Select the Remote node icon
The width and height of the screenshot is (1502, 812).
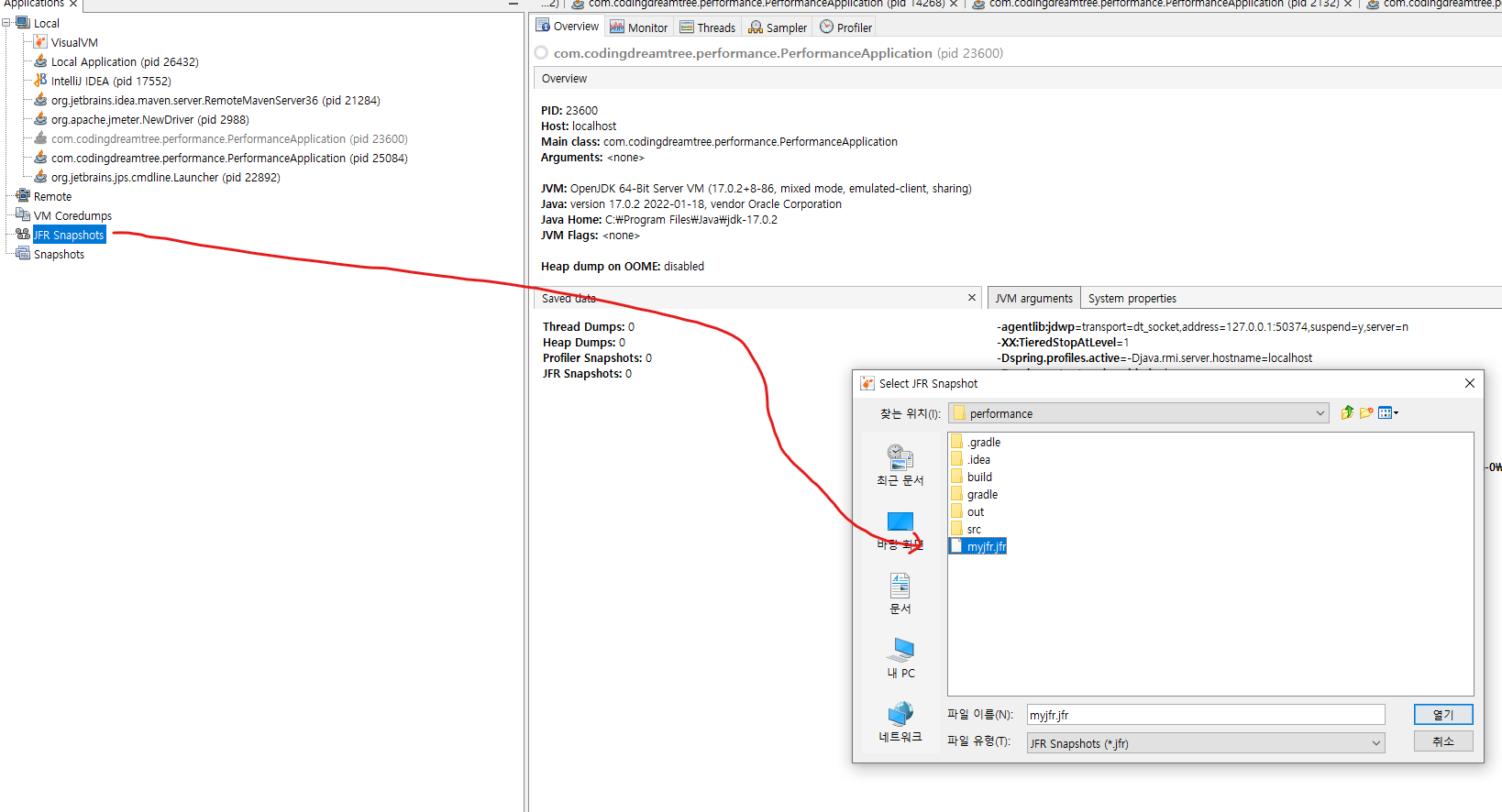pyautogui.click(x=23, y=196)
